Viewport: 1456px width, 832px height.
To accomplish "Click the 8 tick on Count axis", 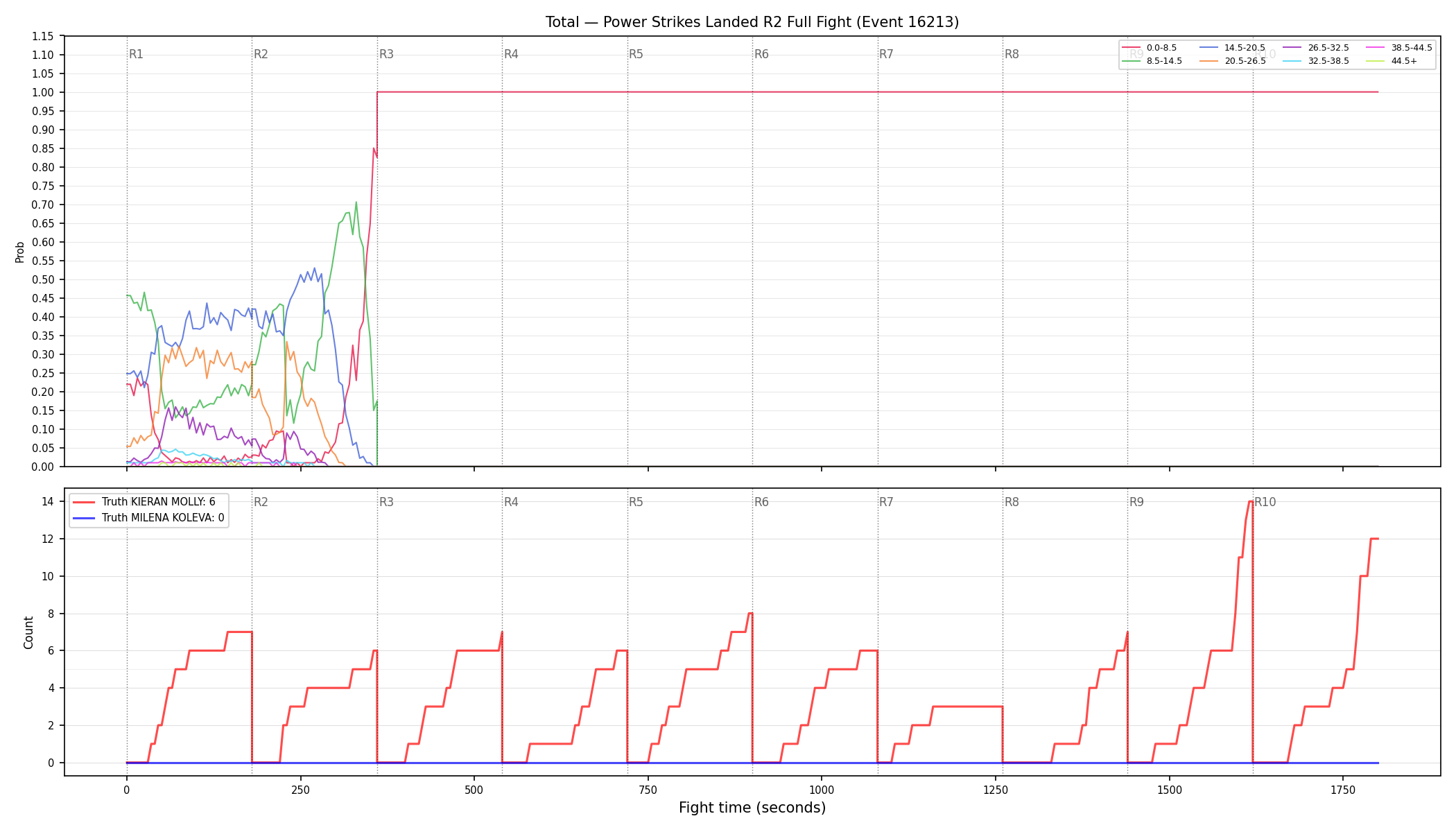I will click(51, 614).
